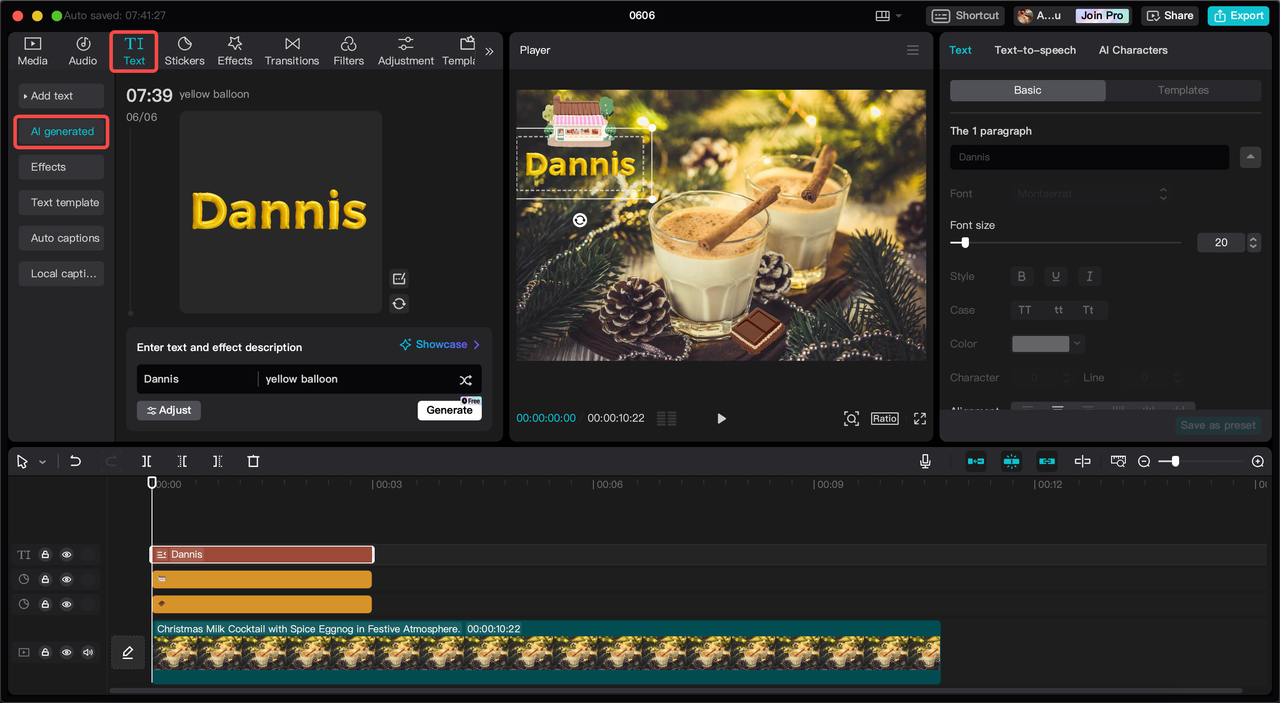Screen dimensions: 1280x703
Task: Set case to title case Tt
Action: [x=1088, y=310]
